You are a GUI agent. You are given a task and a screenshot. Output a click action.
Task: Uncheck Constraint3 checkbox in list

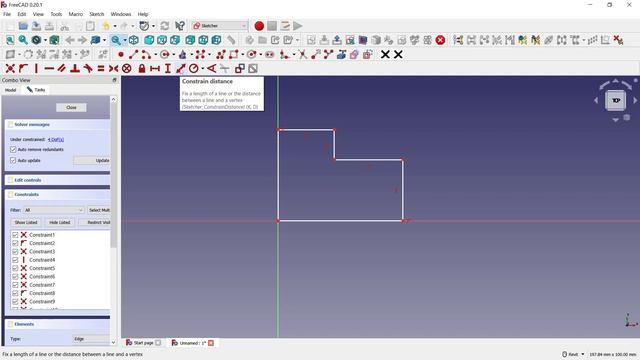(15, 251)
